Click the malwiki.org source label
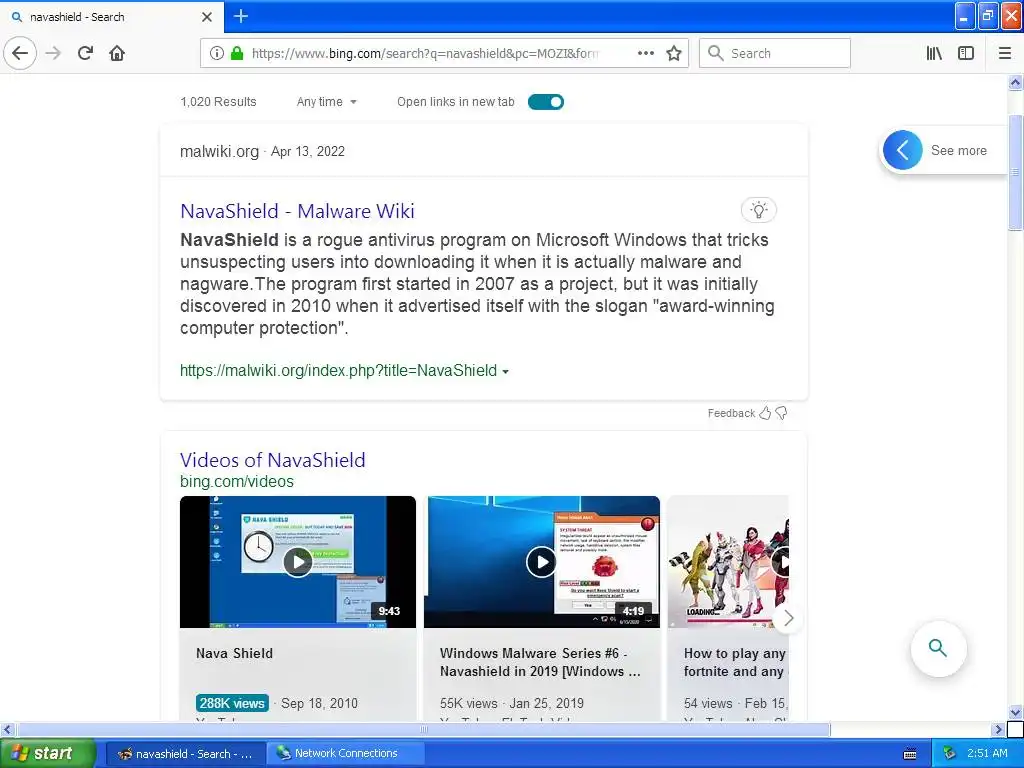The width and height of the screenshot is (1024, 768). (x=219, y=152)
